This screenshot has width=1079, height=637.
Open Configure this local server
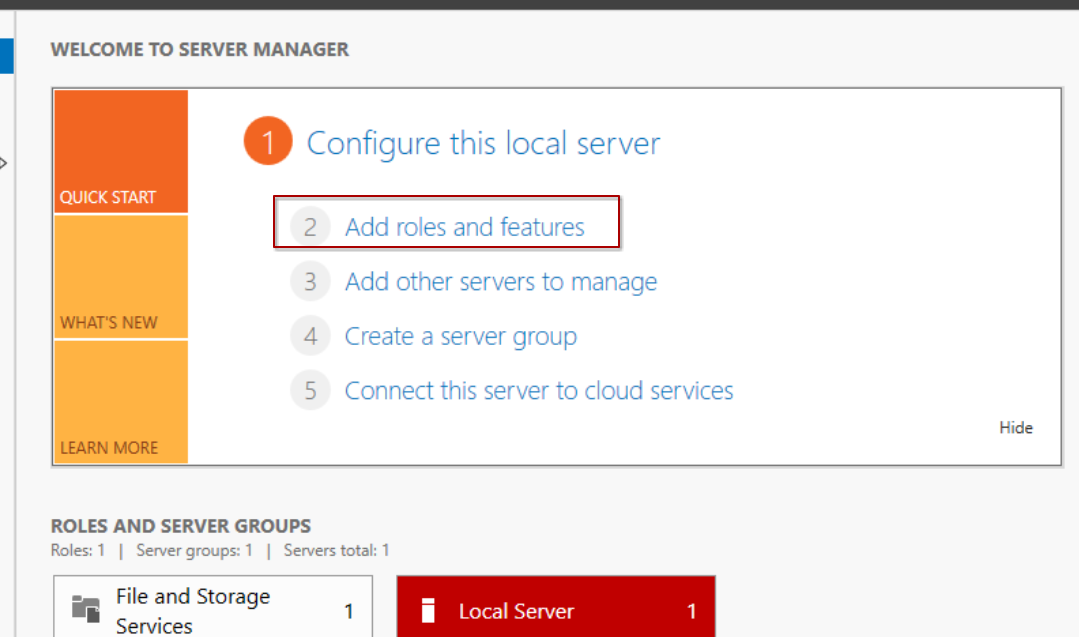(483, 143)
